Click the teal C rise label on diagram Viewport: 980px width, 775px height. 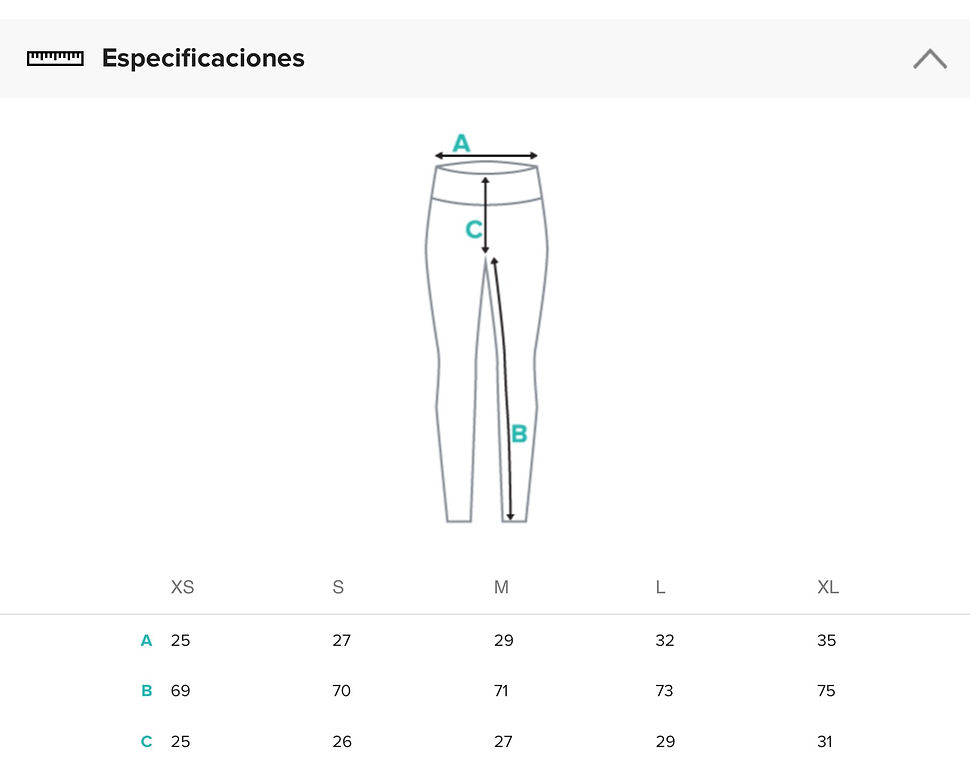474,229
